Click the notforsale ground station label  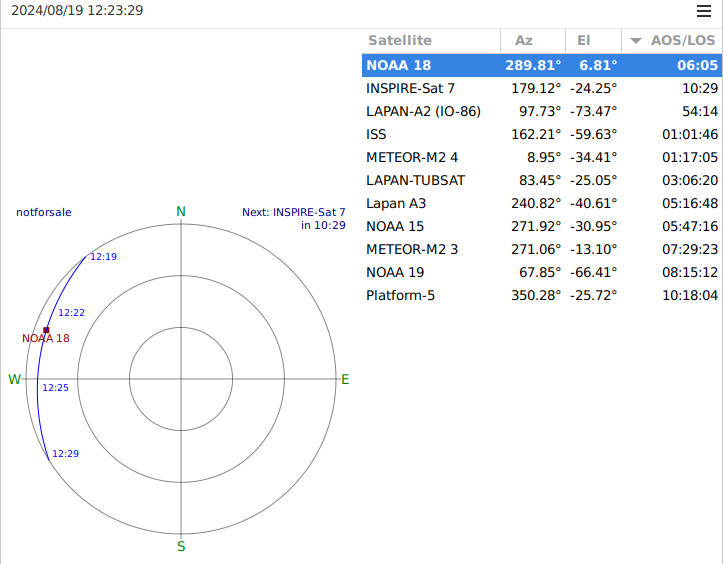pyautogui.click(x=44, y=212)
